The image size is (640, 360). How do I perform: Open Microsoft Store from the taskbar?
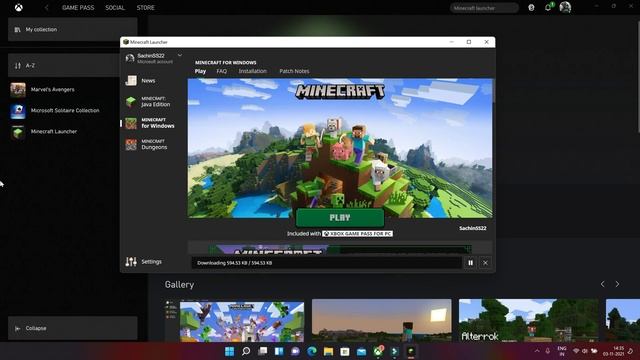click(345, 351)
